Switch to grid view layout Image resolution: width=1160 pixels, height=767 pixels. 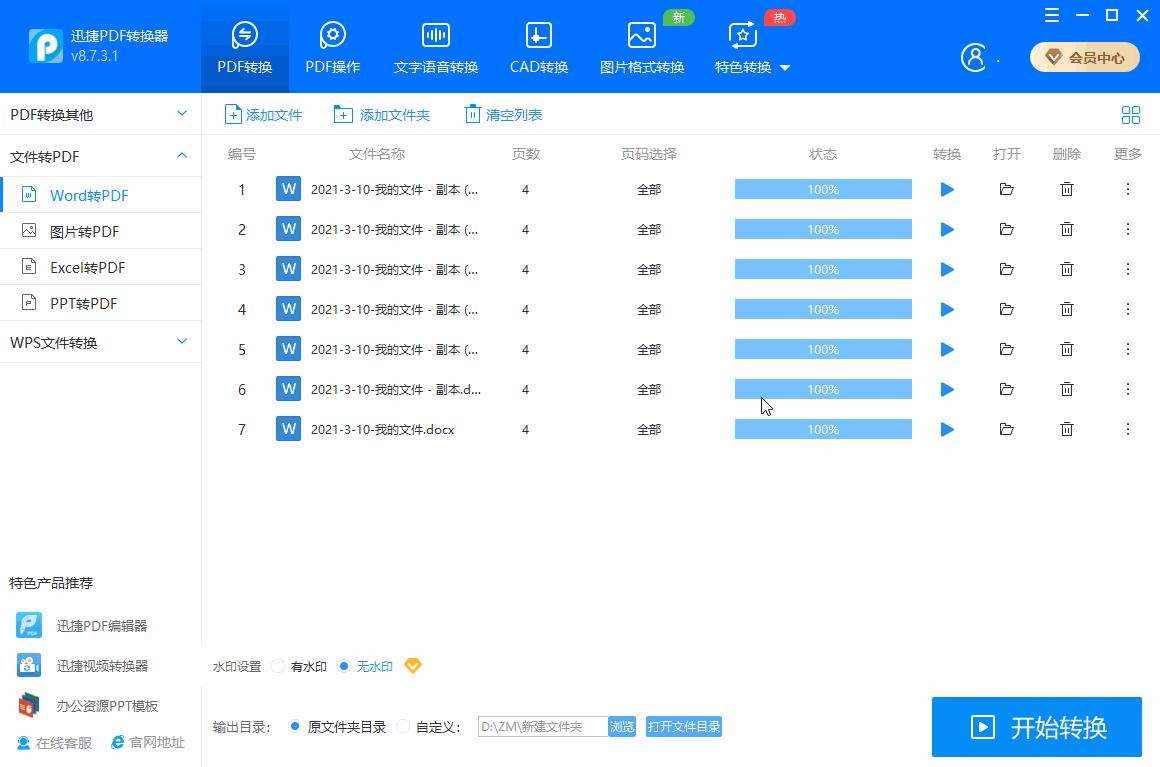pos(1130,114)
